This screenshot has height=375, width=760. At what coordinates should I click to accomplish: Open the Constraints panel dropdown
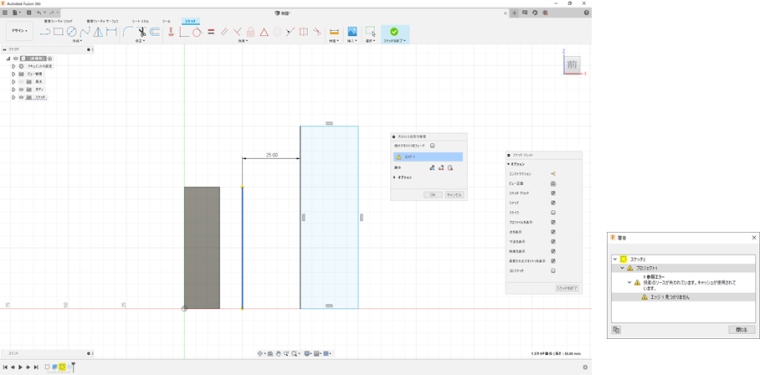pos(243,41)
